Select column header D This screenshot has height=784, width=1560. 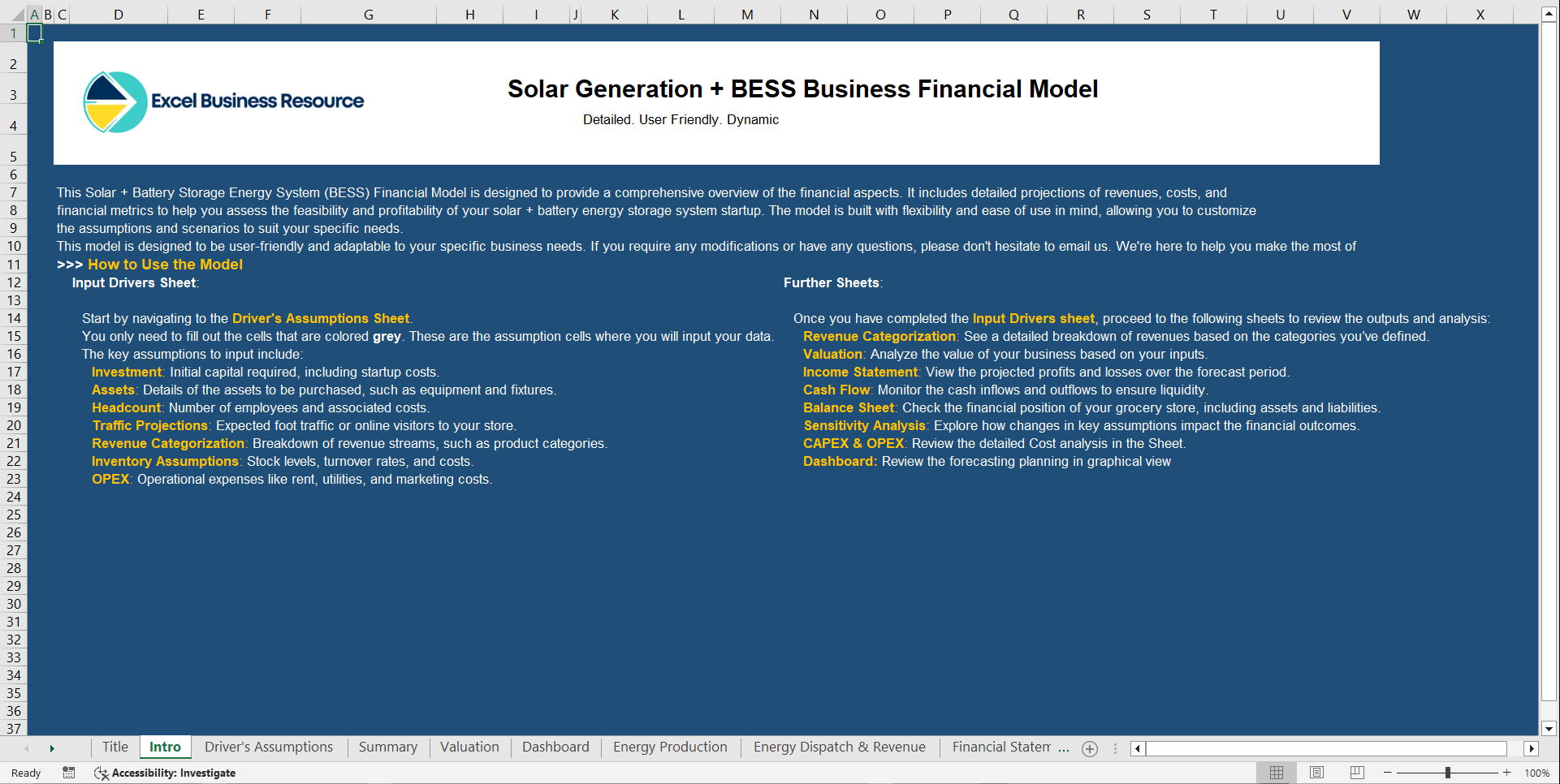click(x=118, y=14)
